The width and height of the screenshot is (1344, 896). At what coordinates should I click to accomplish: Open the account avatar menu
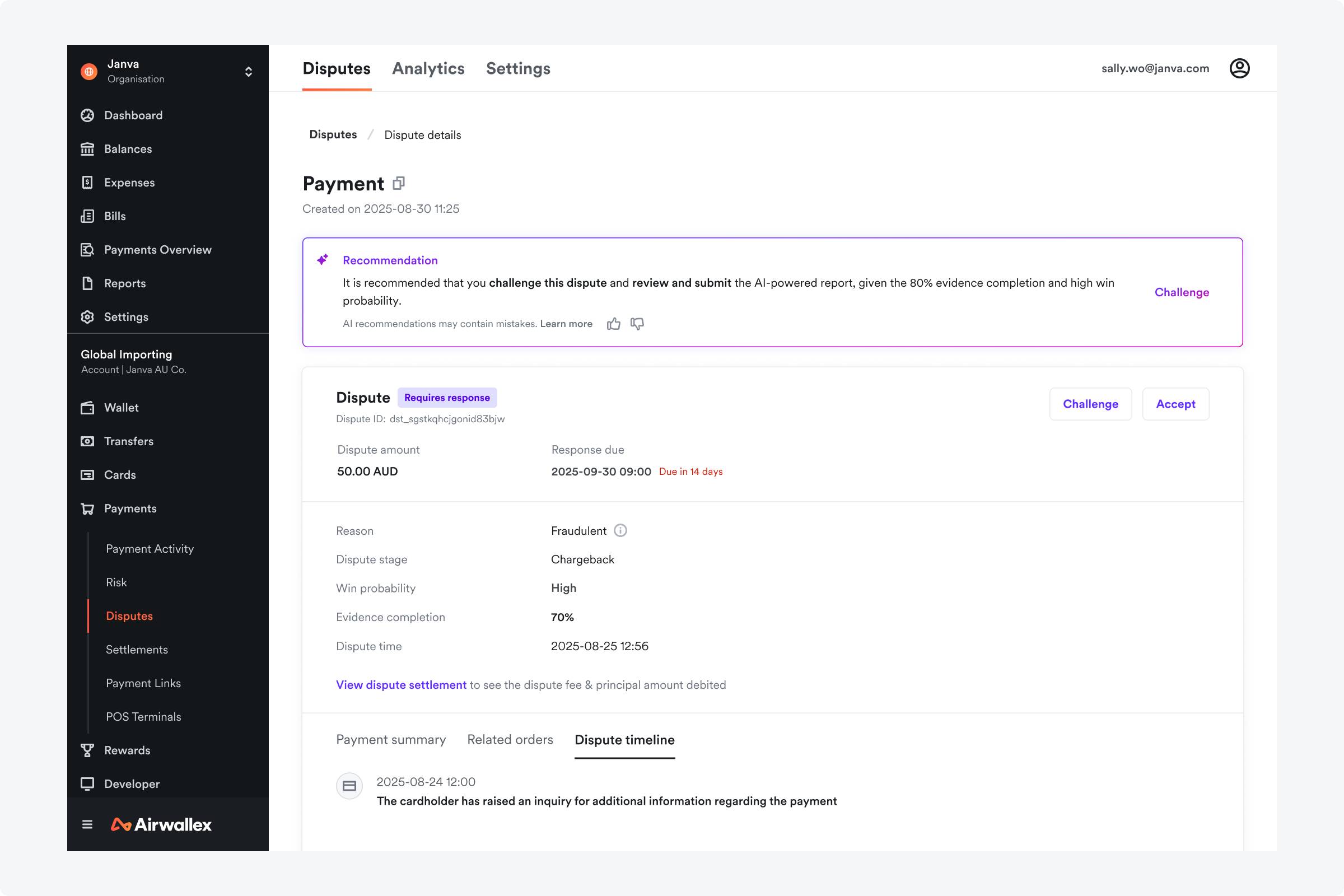pyautogui.click(x=1240, y=68)
